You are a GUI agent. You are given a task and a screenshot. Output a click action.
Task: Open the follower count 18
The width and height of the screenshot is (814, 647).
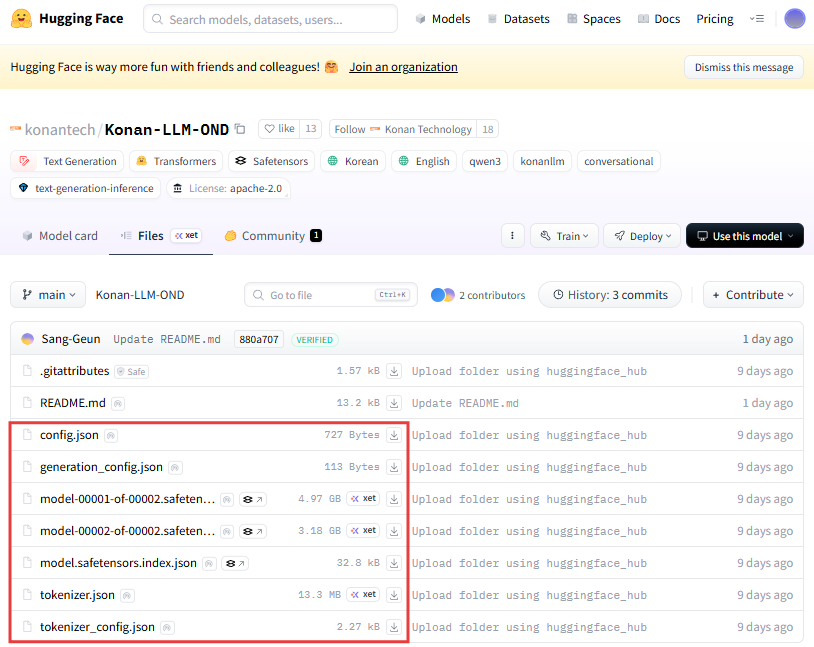(x=488, y=129)
